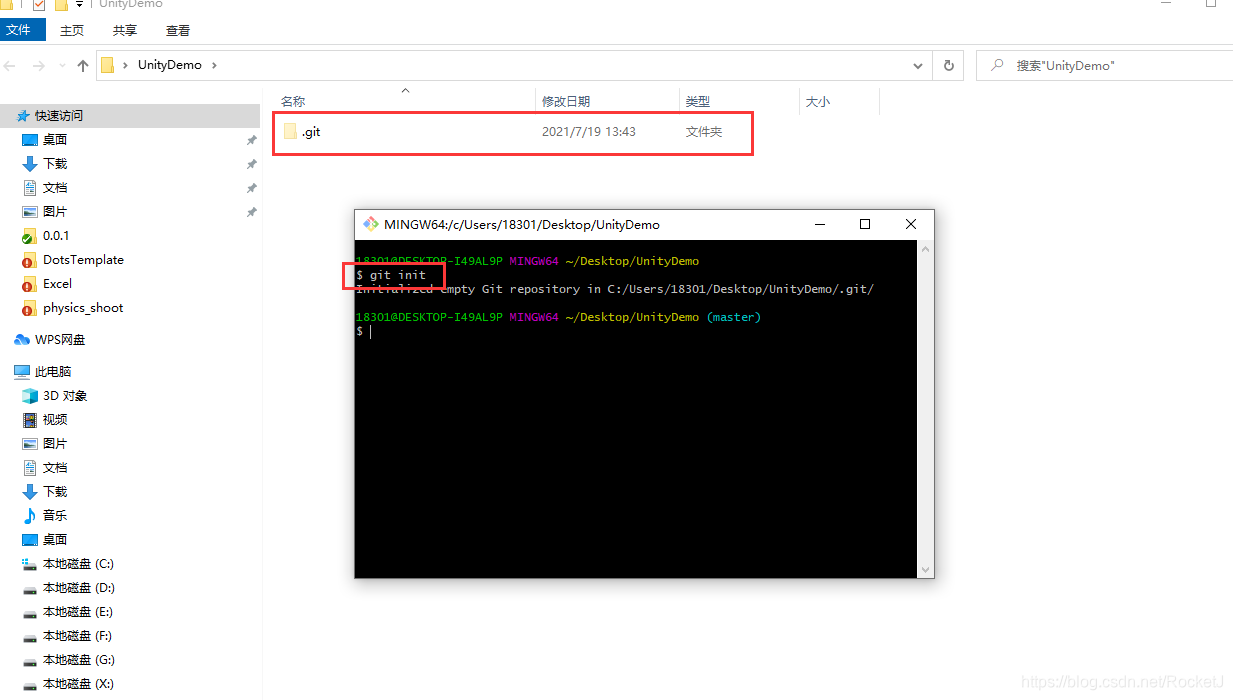Click UnityDemo in address breadcrumb
Viewport: 1233px width, 700px height.
(170, 65)
